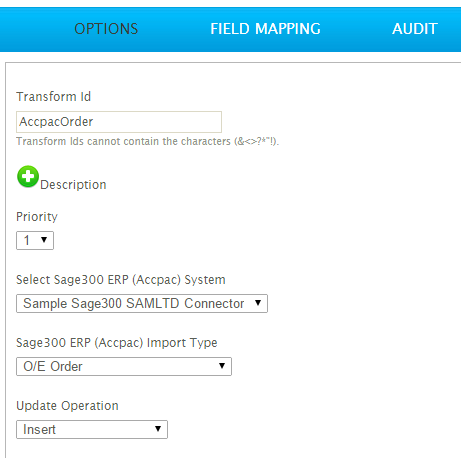This screenshot has width=461, height=458.
Task: Click the Priority label
Action: coord(37,217)
